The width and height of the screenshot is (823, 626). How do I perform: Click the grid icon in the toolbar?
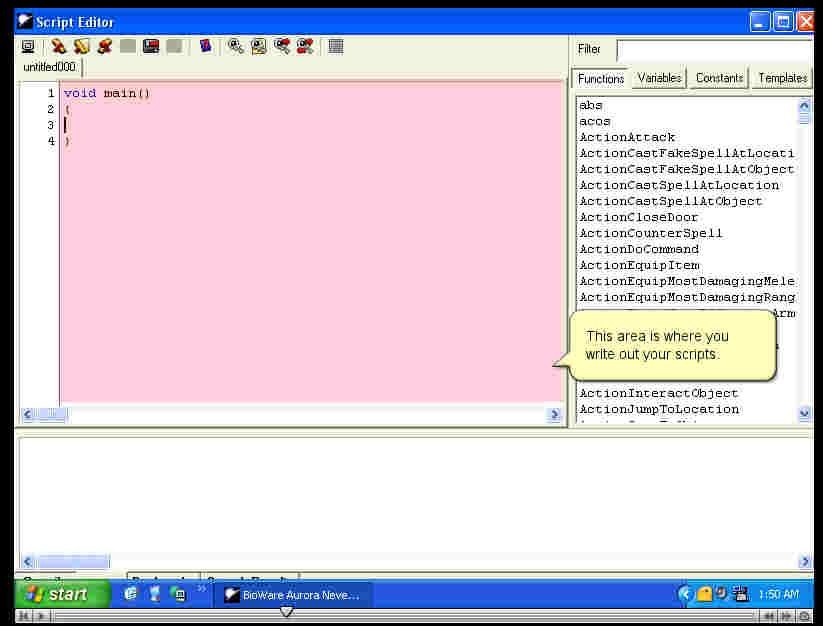pos(336,46)
